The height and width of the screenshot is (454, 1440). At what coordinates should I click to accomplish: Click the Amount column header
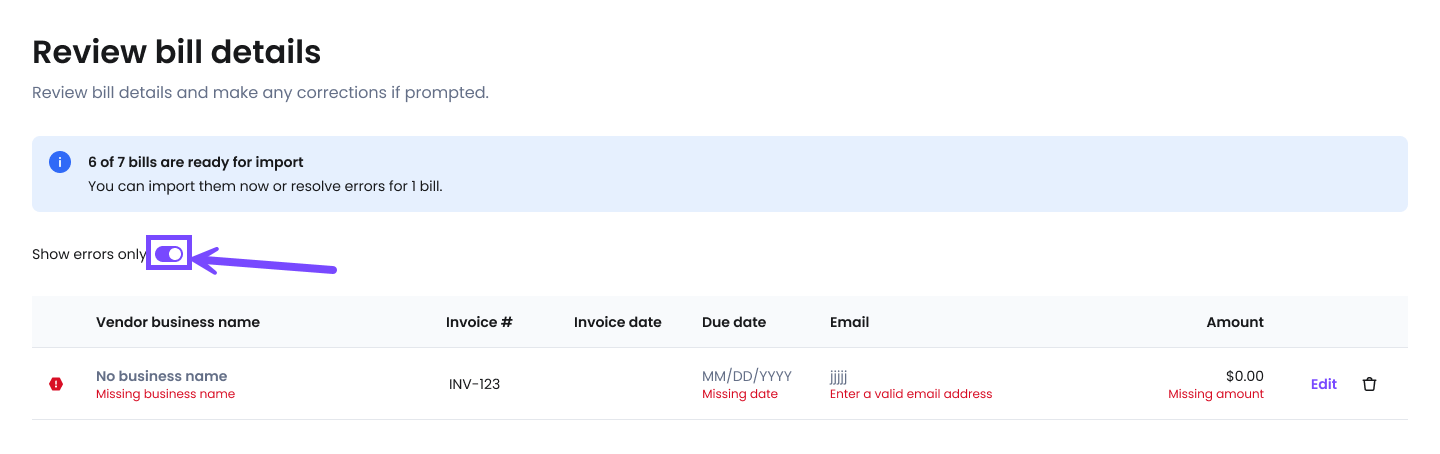click(x=1235, y=322)
